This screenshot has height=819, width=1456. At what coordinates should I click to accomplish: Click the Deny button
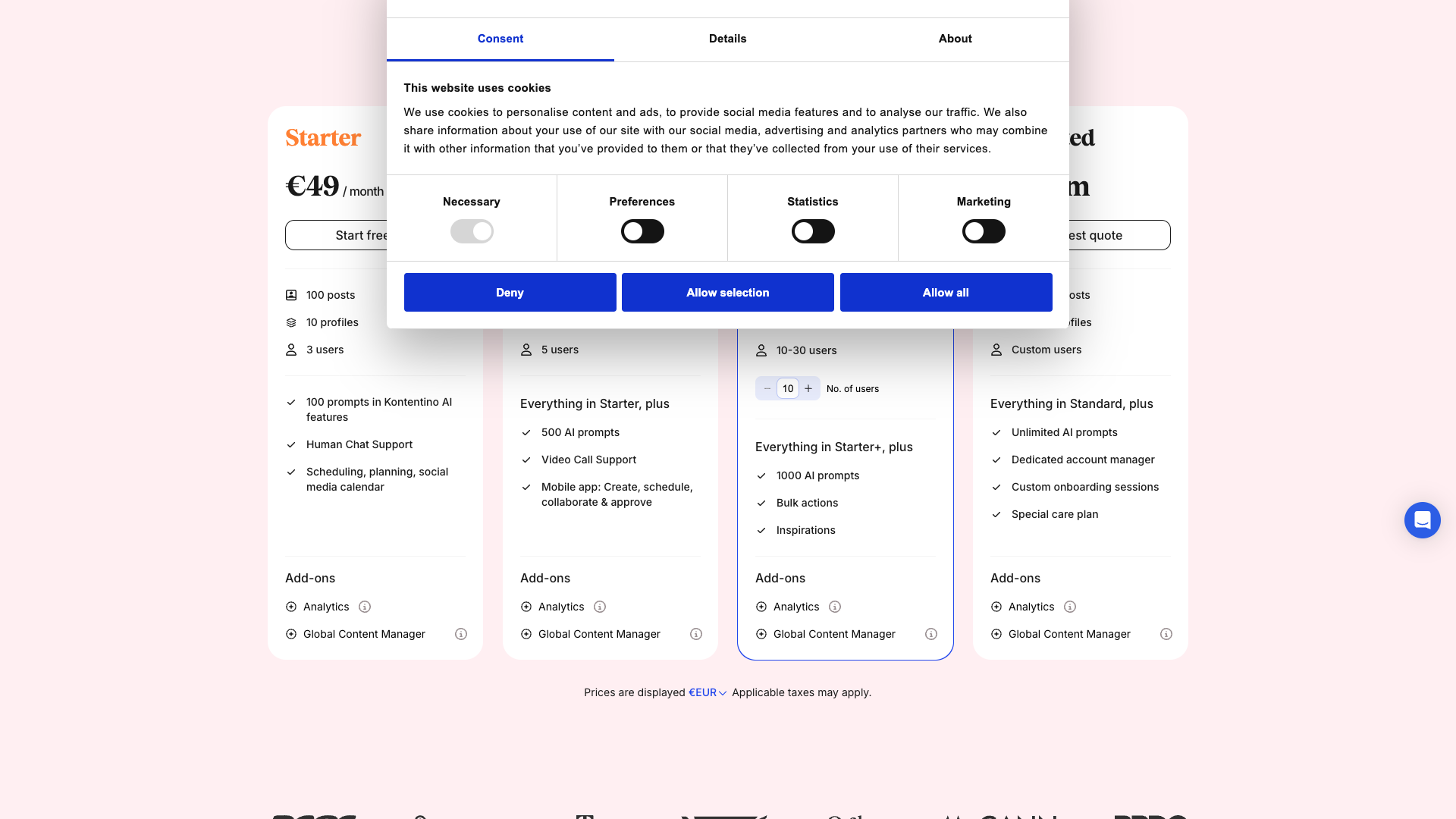(x=510, y=292)
